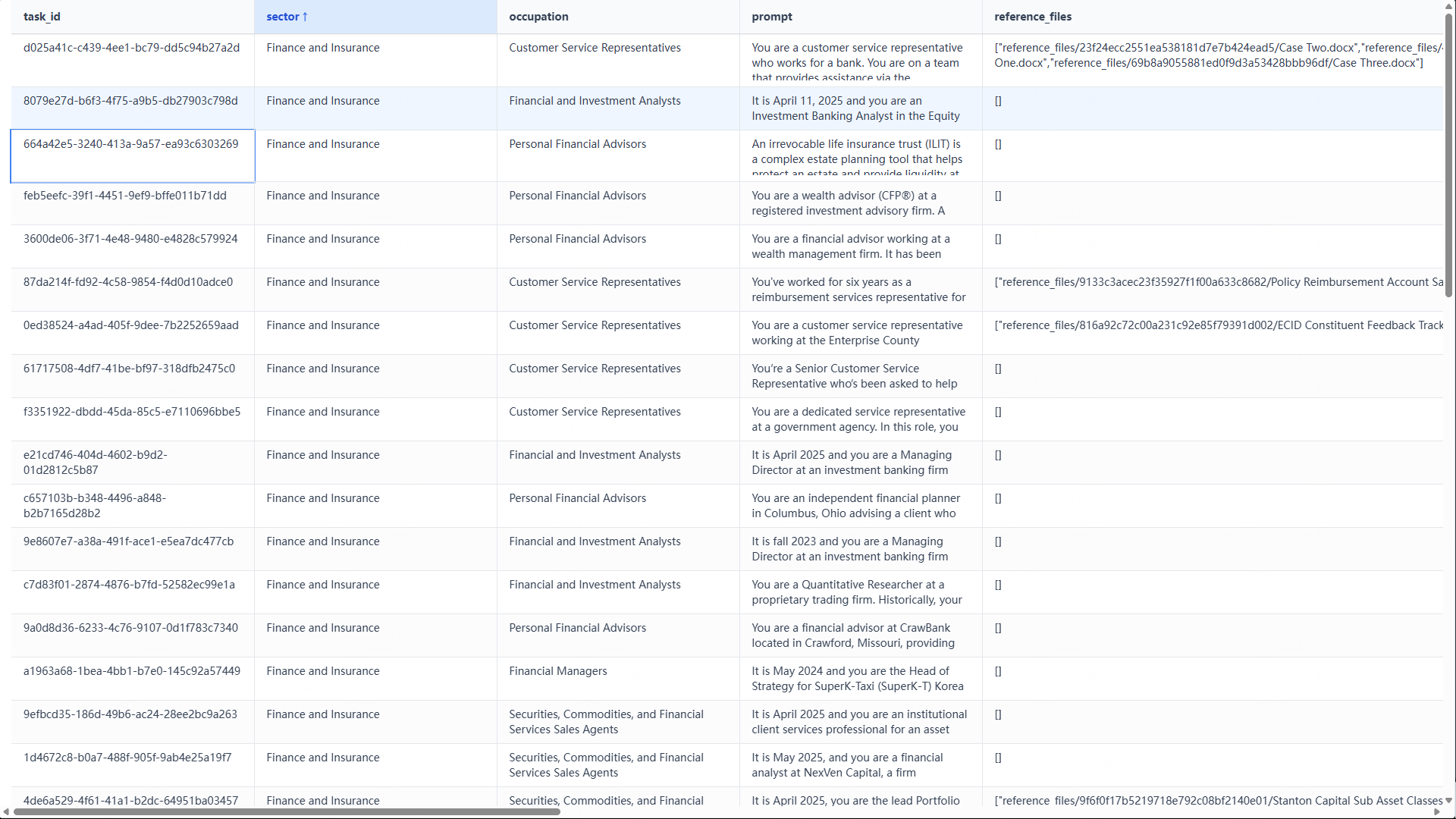
Task: Click the reference_files column header
Action: pos(1033,17)
